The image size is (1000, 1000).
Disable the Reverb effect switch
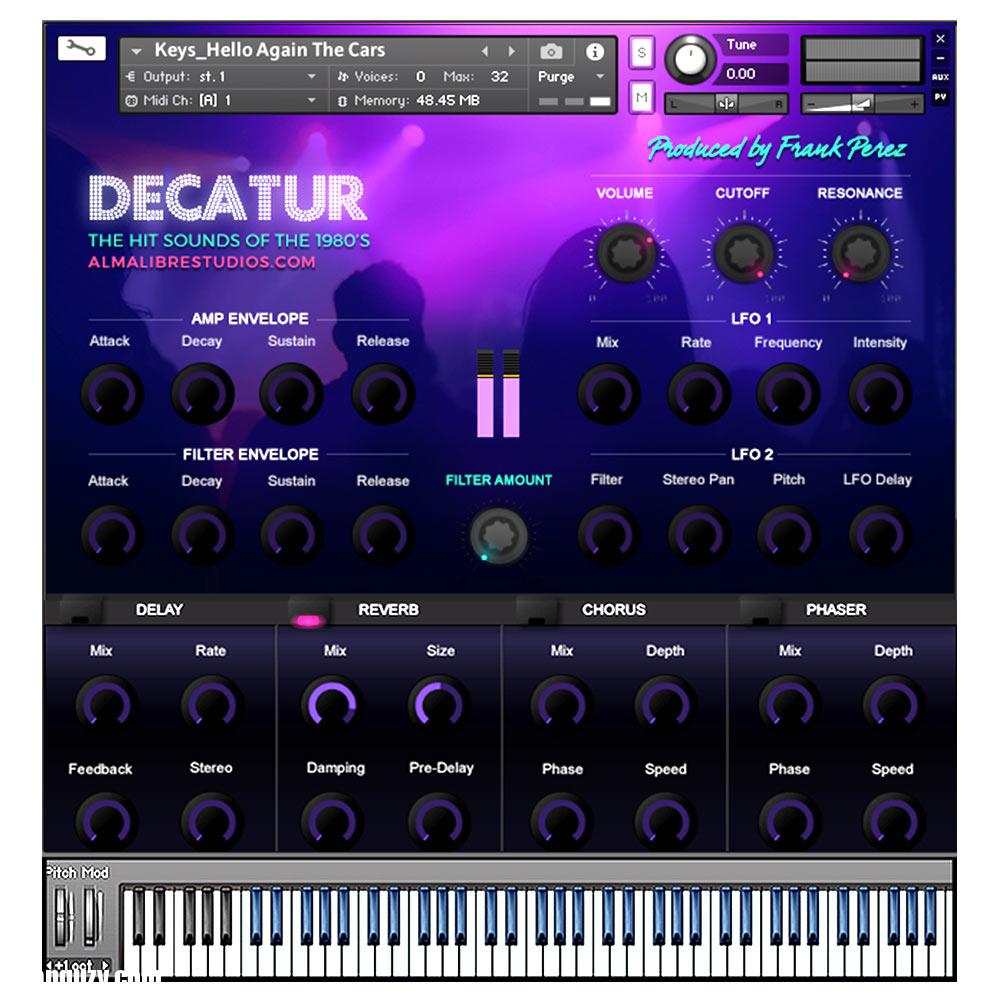(x=309, y=611)
